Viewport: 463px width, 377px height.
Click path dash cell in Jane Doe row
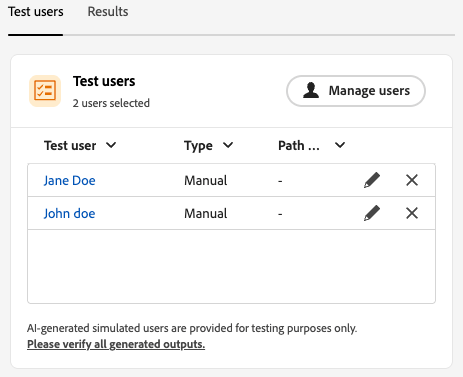[x=280, y=181]
